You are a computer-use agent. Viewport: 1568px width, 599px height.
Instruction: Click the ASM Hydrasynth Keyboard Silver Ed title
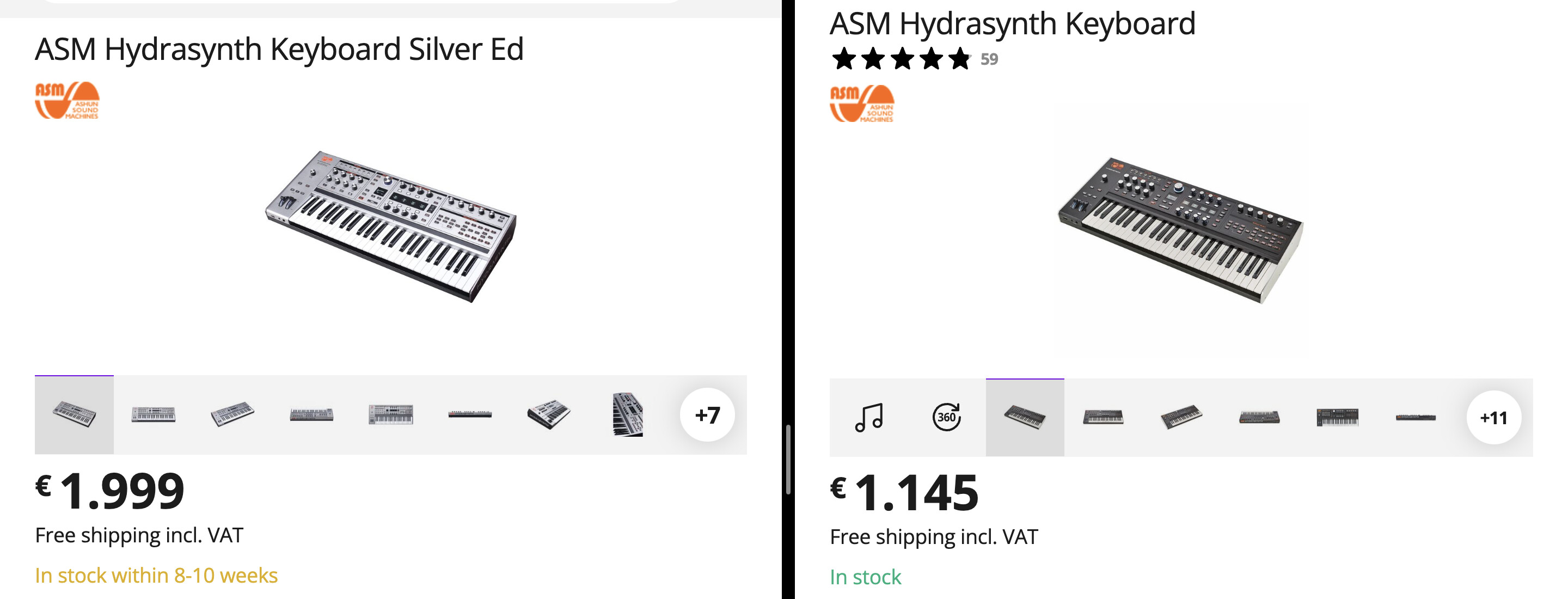(x=279, y=50)
